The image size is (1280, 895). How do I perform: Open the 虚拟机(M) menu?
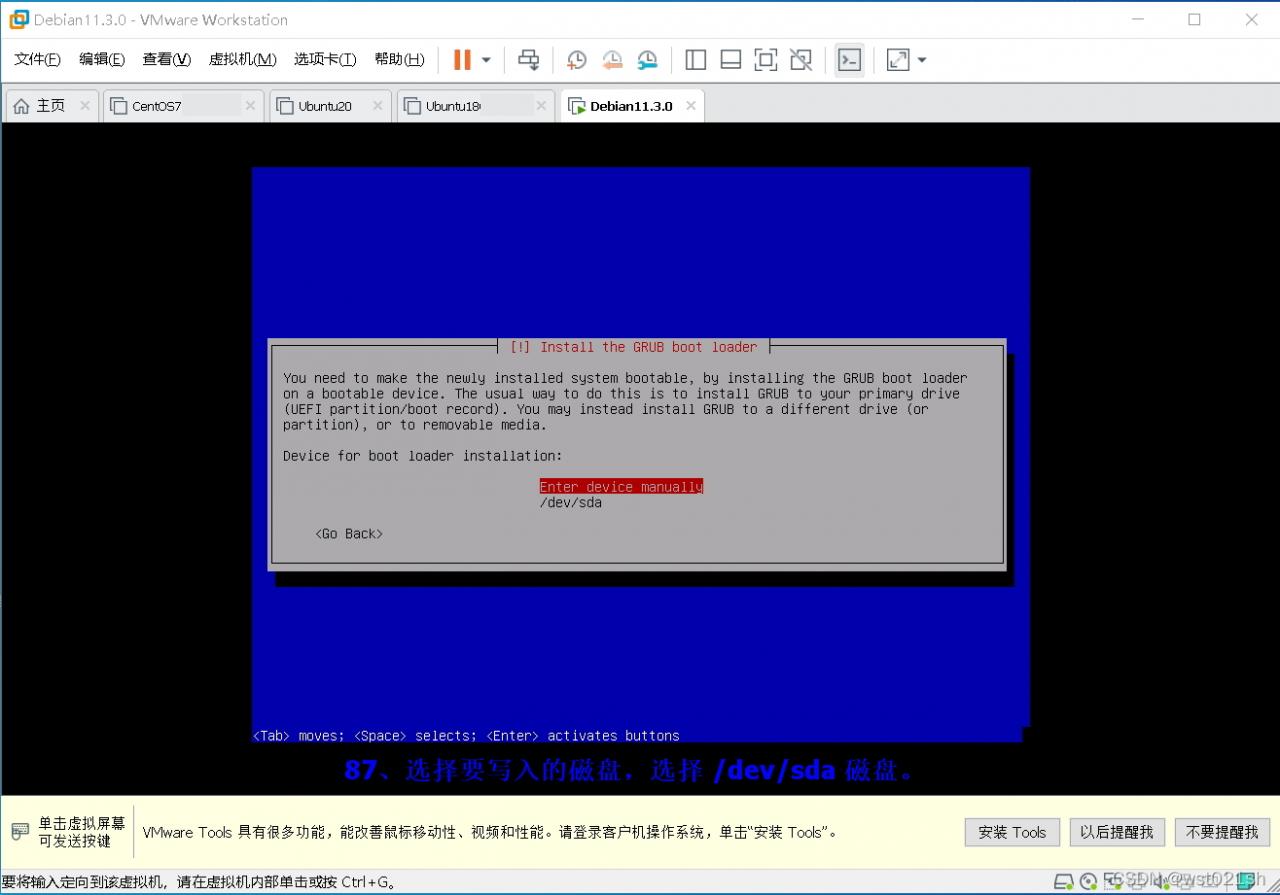[242, 60]
